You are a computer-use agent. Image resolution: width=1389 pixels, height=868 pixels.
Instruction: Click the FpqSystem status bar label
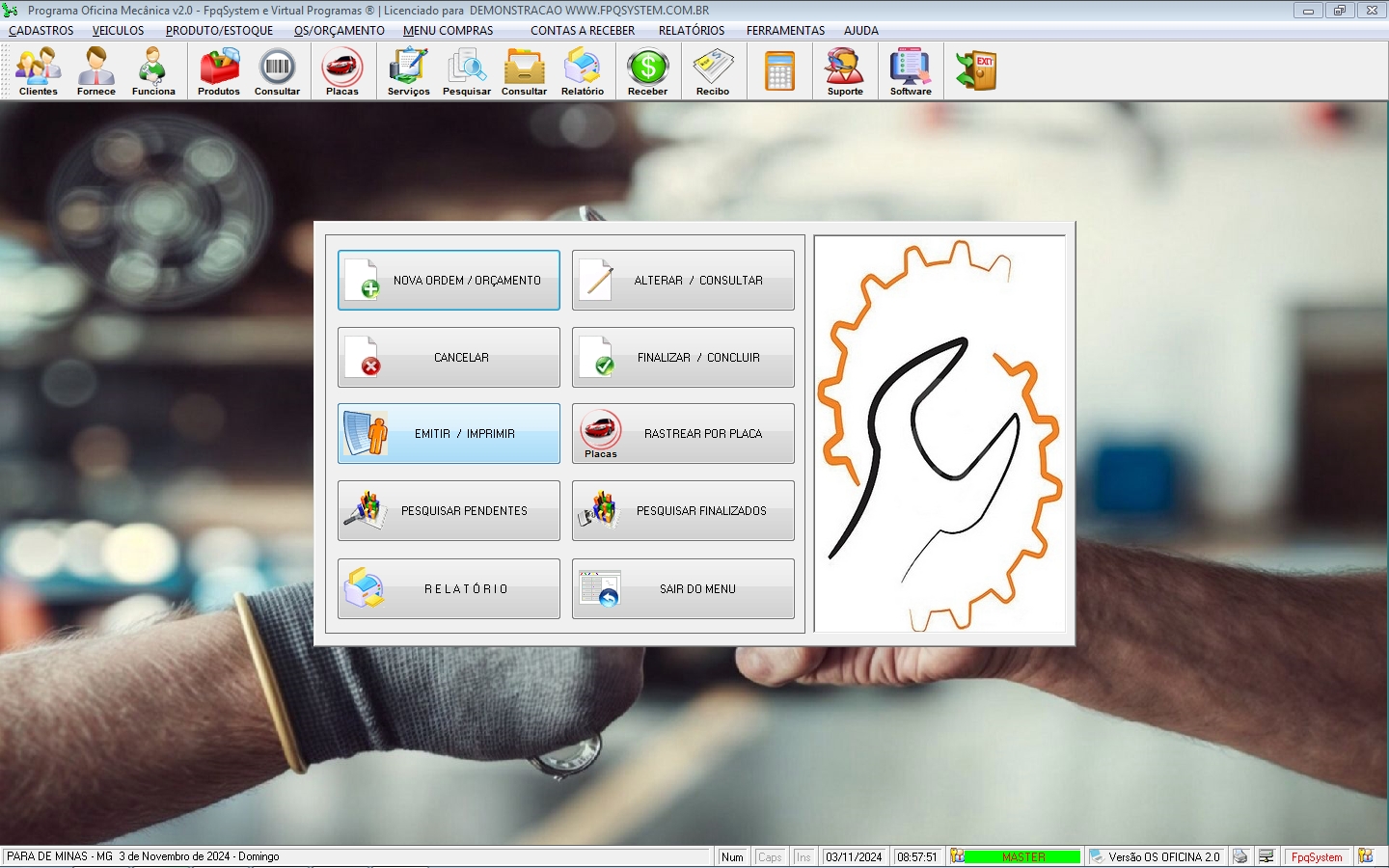(x=1317, y=856)
